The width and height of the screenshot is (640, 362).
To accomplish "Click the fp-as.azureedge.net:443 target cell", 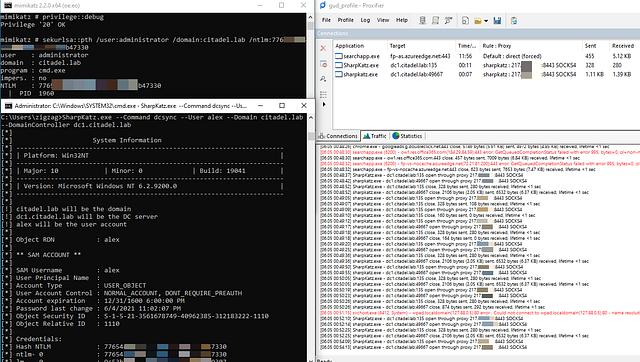I will 420,56.
